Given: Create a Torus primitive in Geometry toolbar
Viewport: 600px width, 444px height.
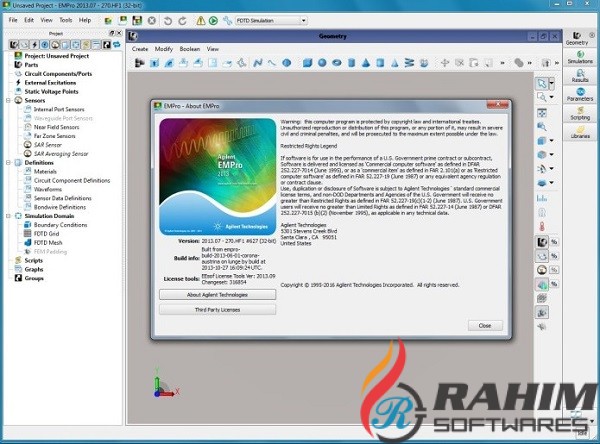Looking at the screenshot, I should (x=337, y=62).
